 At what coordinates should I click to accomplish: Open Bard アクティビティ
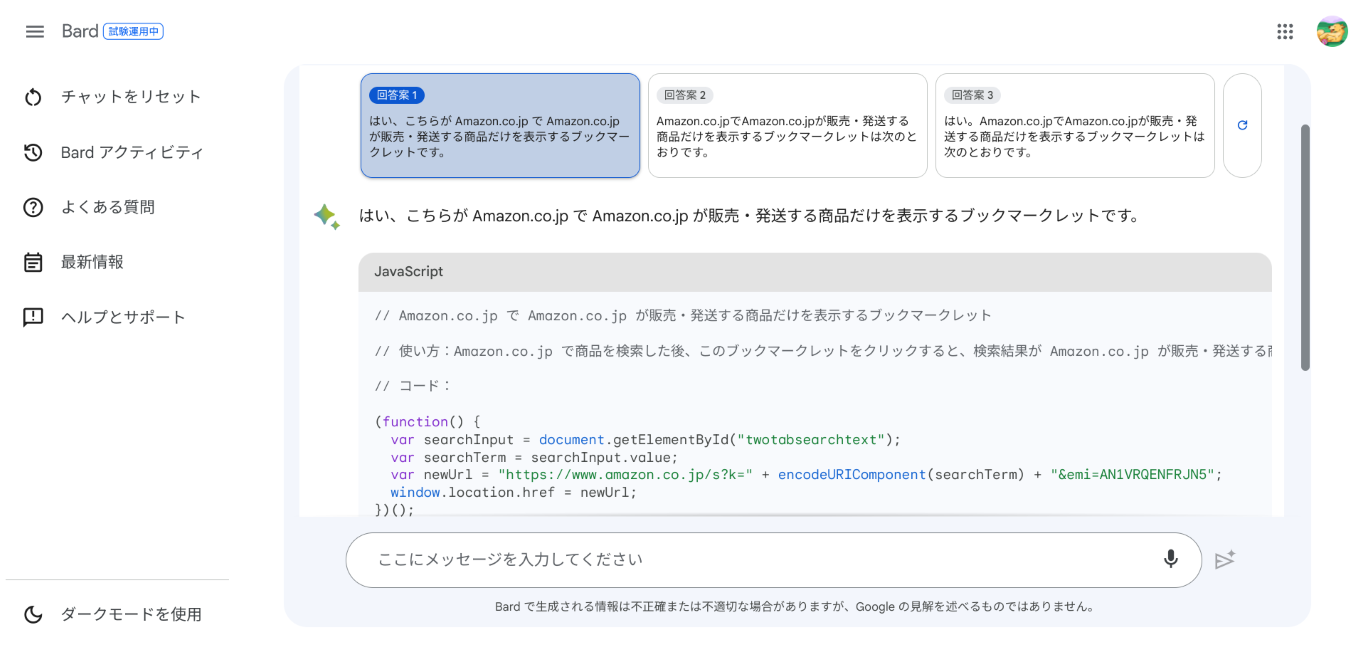coord(132,152)
